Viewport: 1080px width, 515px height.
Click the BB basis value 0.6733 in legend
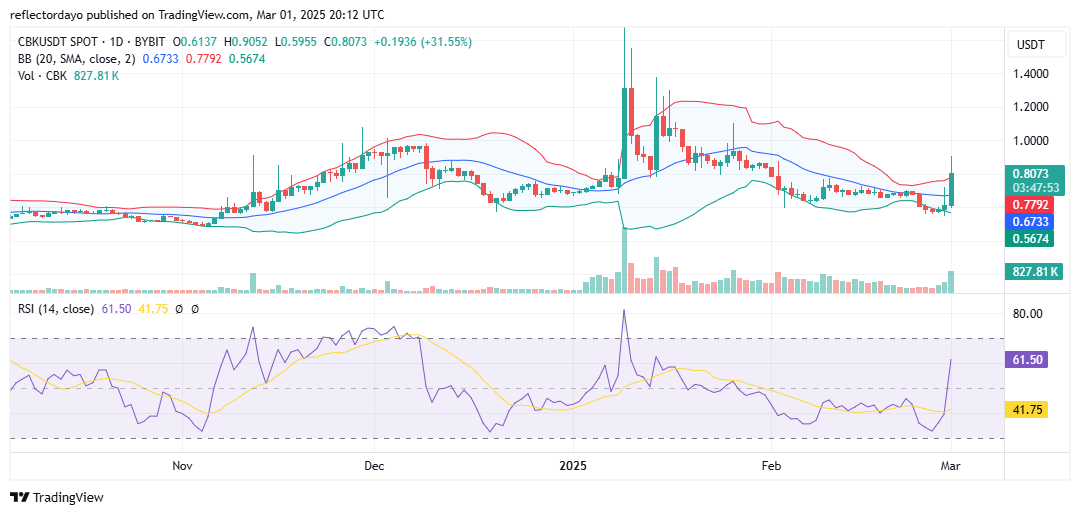click(x=158, y=59)
